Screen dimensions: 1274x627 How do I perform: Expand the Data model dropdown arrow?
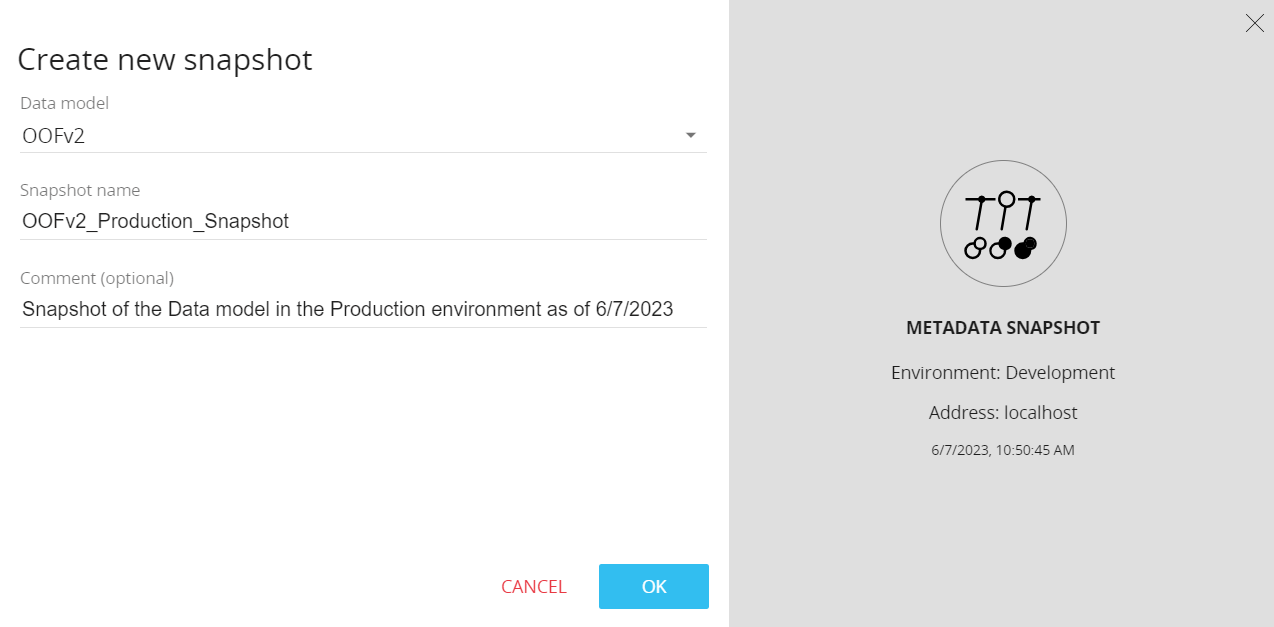coord(690,136)
